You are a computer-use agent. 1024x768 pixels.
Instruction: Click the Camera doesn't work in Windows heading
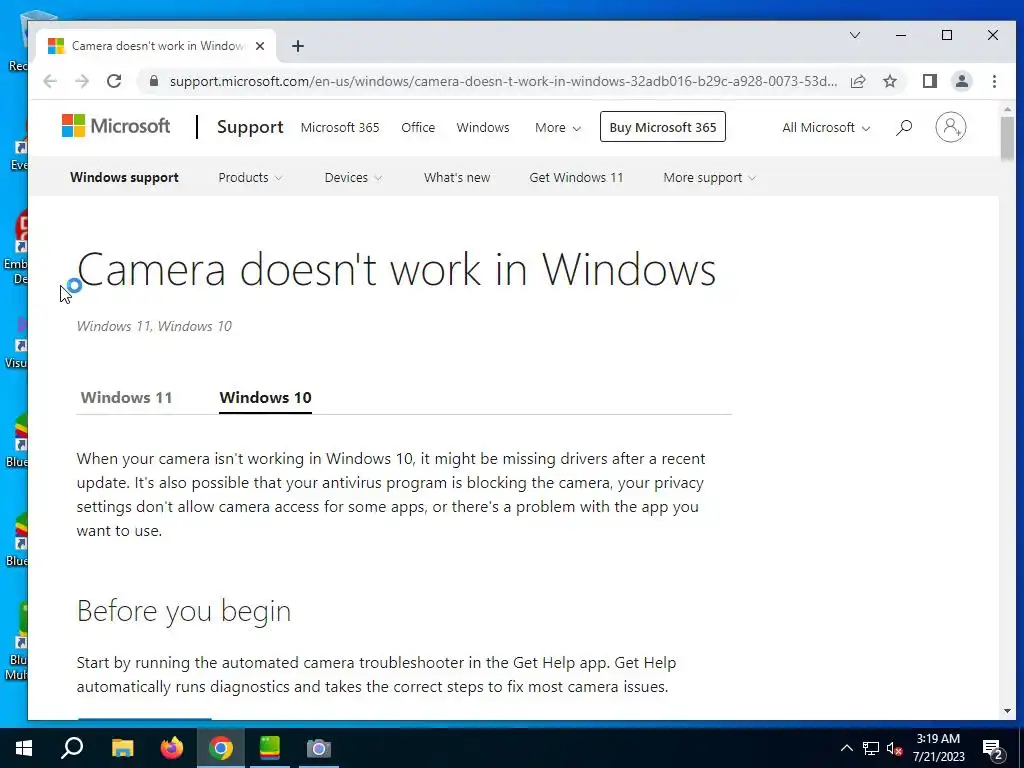(396, 269)
